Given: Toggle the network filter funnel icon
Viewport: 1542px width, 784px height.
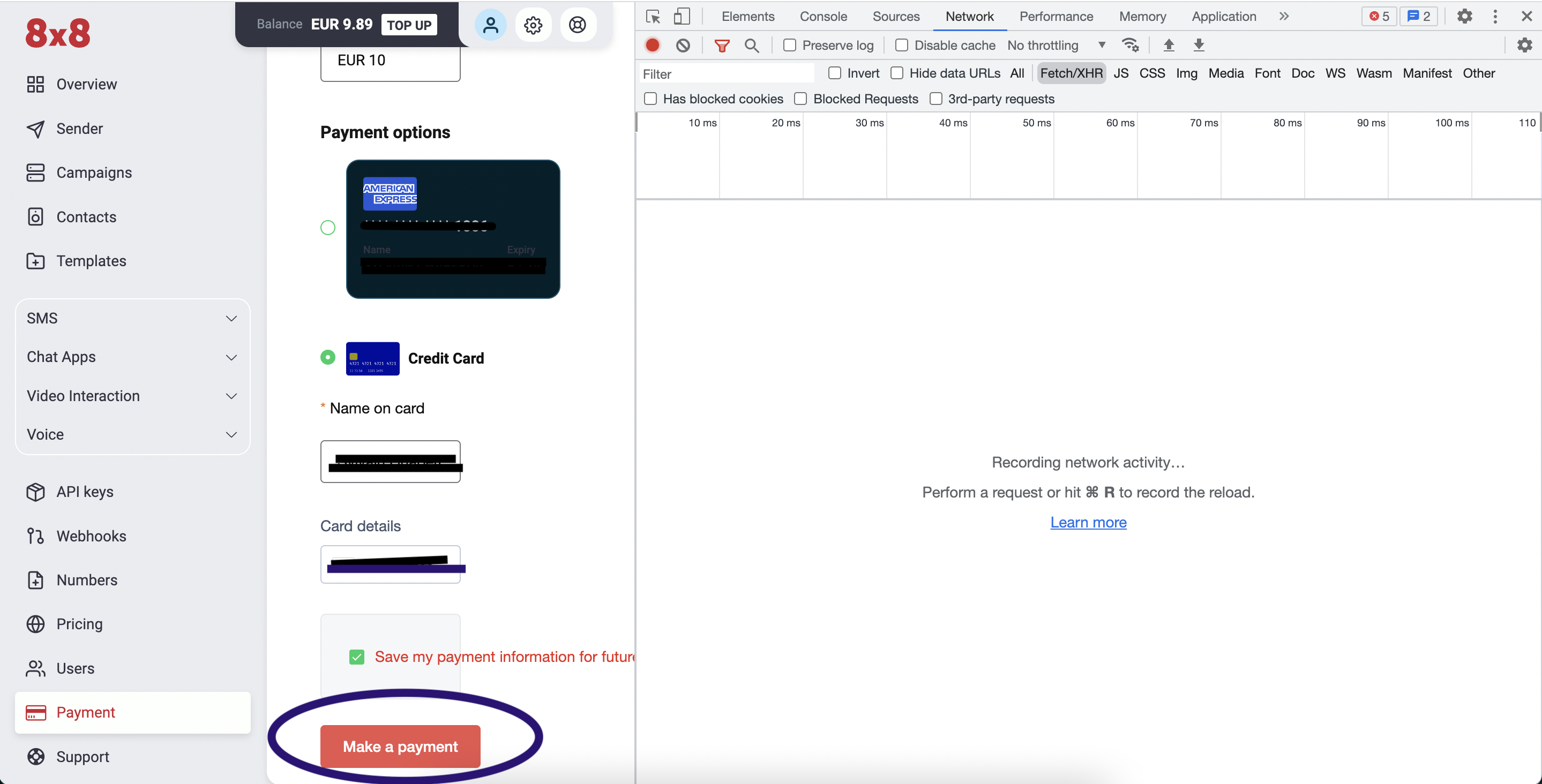Looking at the screenshot, I should pyautogui.click(x=722, y=45).
